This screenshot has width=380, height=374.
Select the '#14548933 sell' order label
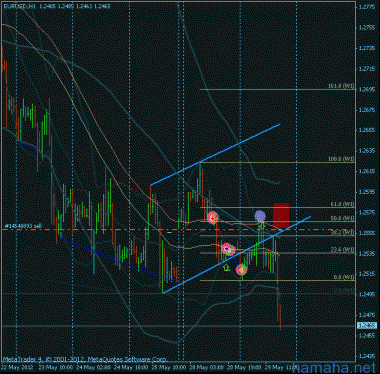[23, 226]
